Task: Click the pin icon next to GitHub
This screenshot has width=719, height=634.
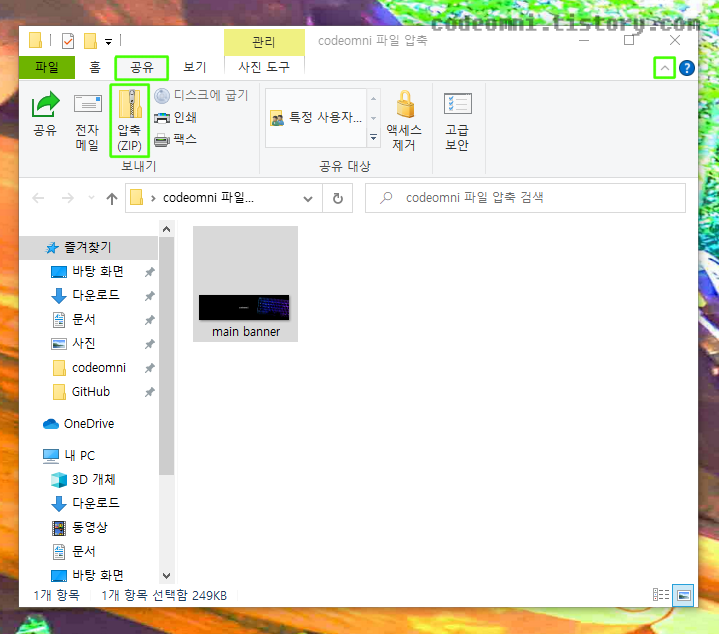Action: pos(149,392)
